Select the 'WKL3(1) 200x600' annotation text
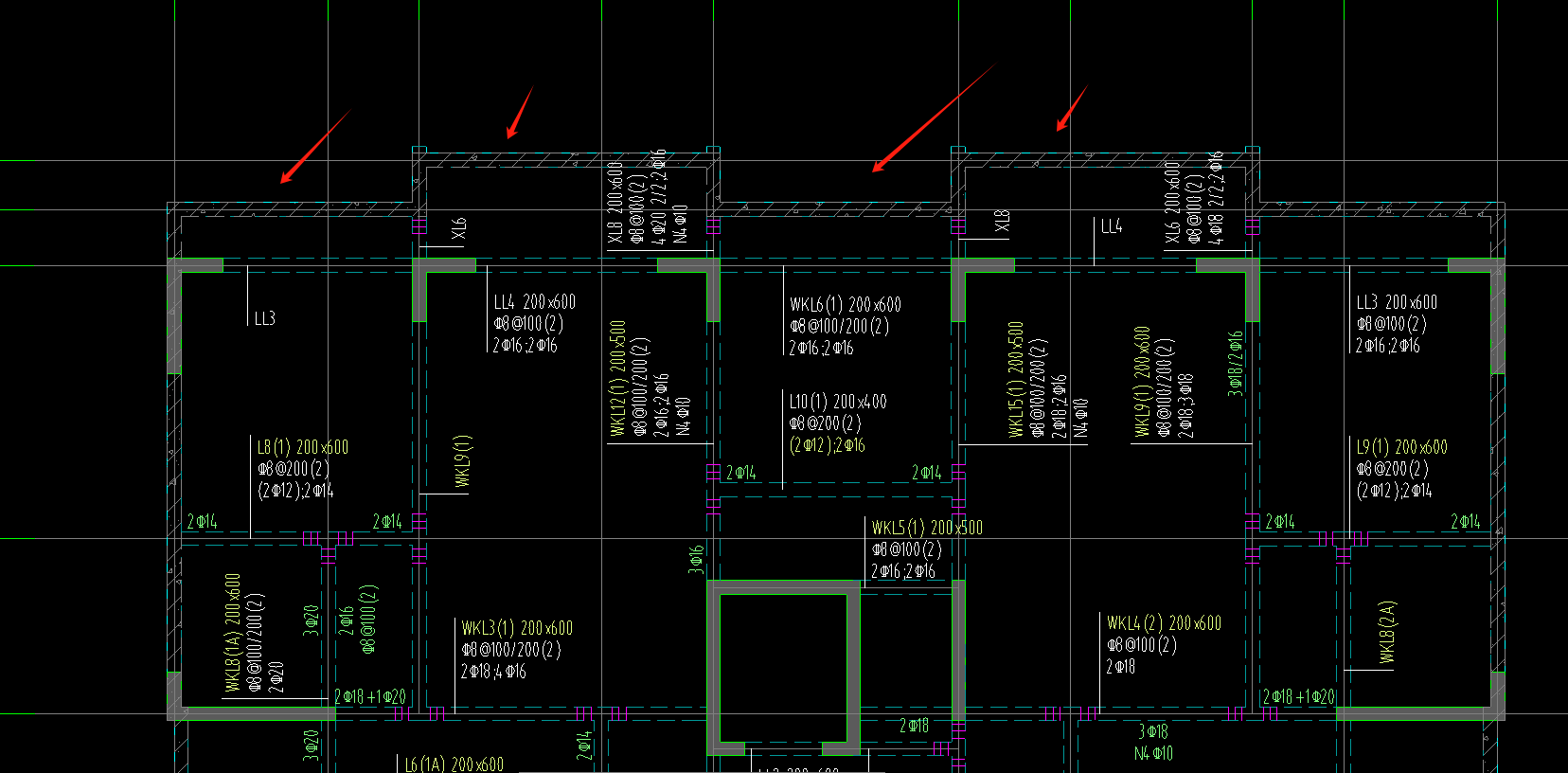 click(x=517, y=628)
